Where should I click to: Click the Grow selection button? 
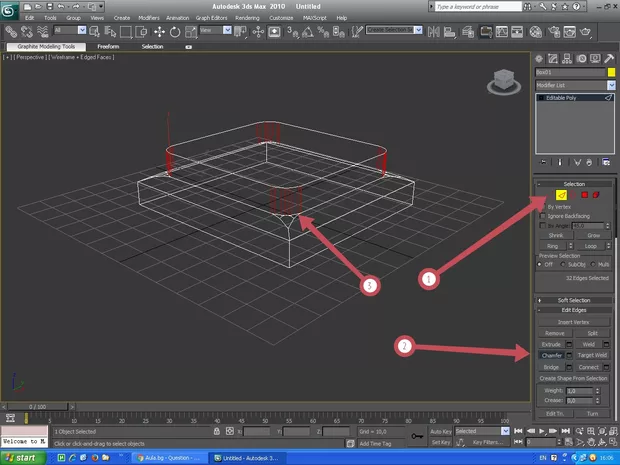click(592, 236)
